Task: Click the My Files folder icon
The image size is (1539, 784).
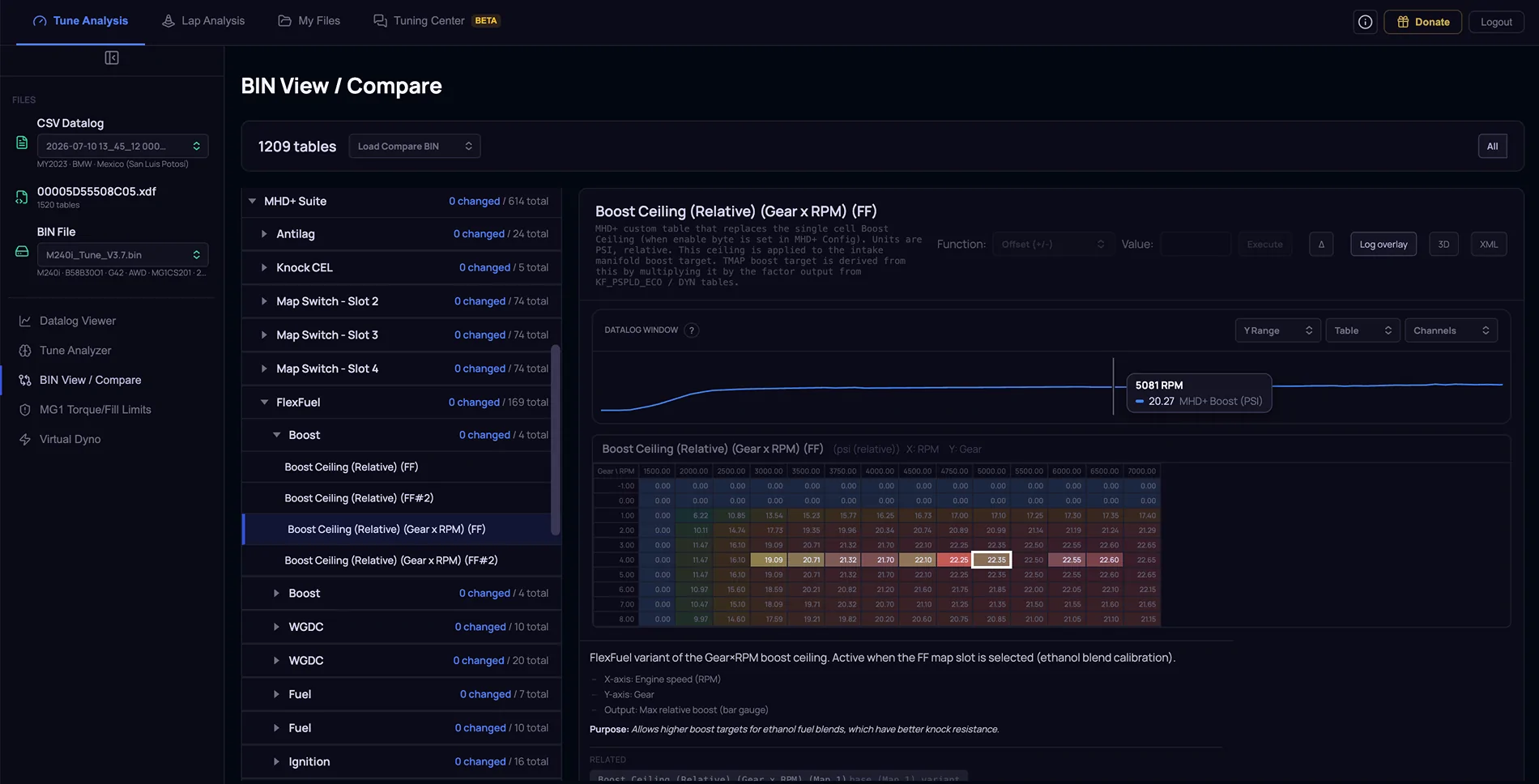Action: point(285,21)
